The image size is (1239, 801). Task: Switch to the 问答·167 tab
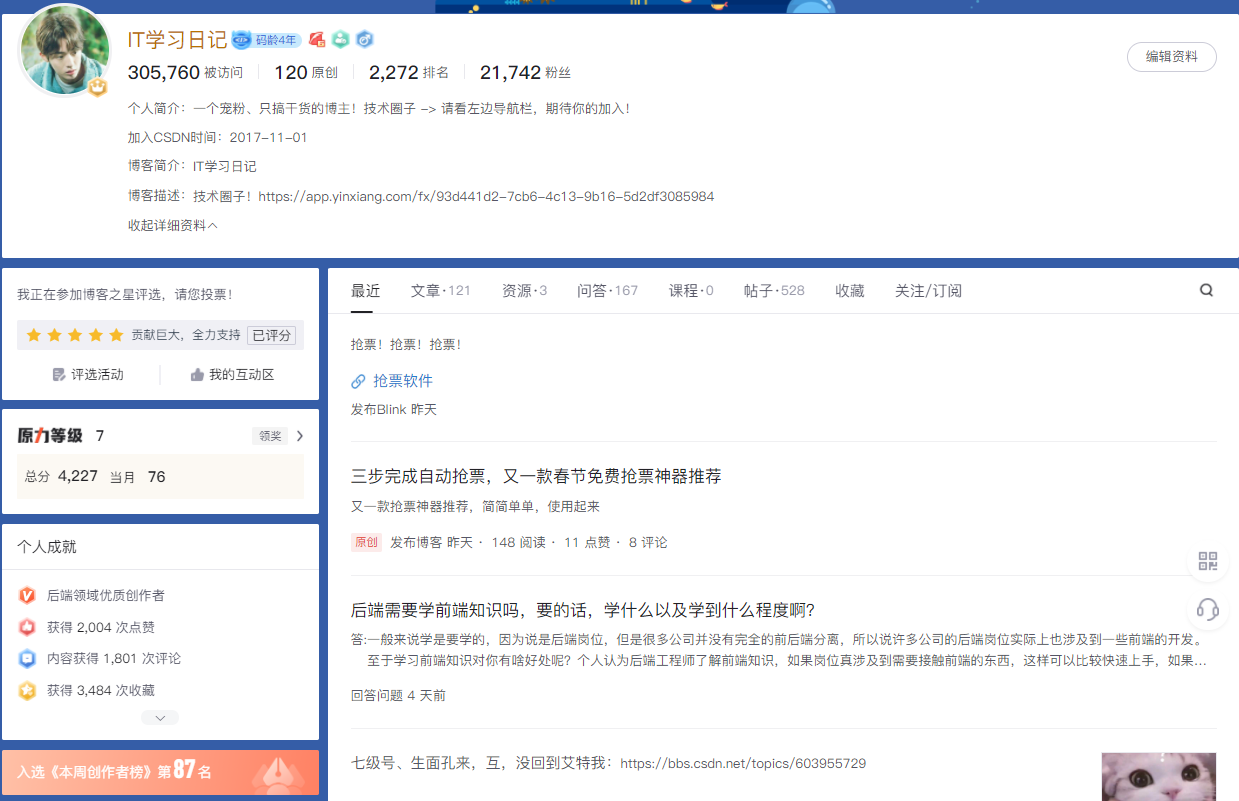tap(608, 291)
